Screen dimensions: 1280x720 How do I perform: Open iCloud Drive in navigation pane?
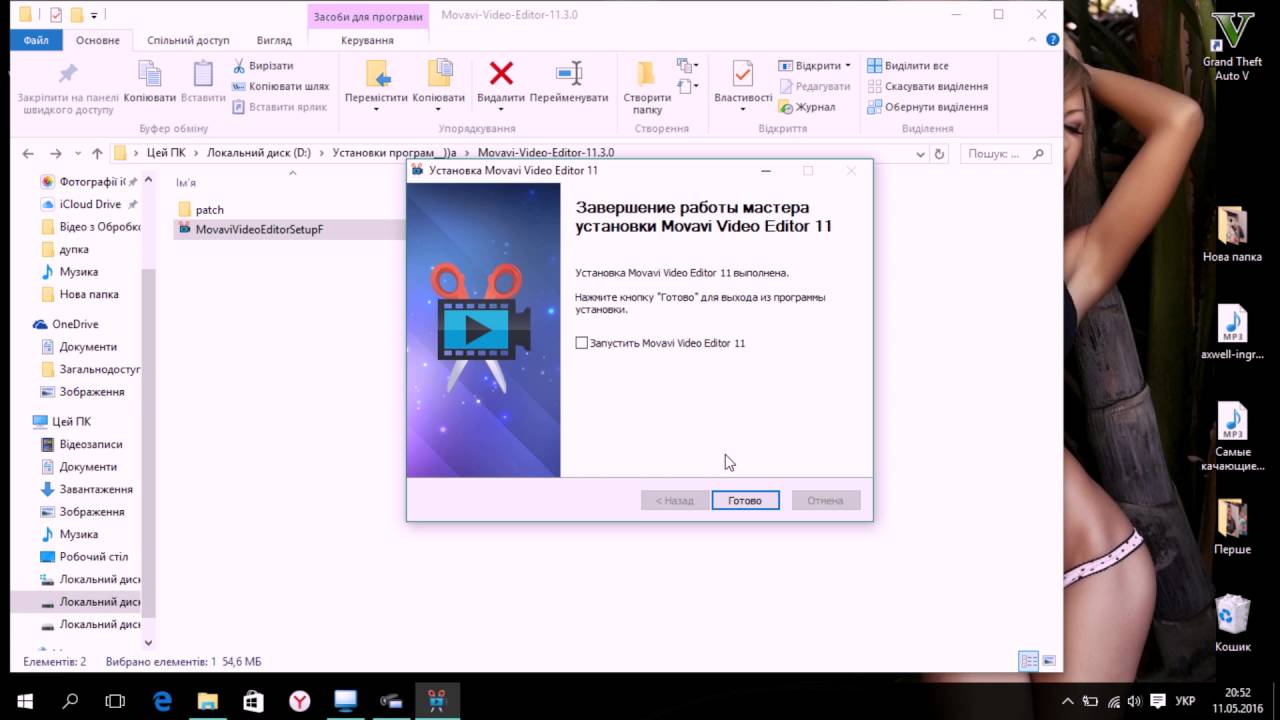[90, 204]
